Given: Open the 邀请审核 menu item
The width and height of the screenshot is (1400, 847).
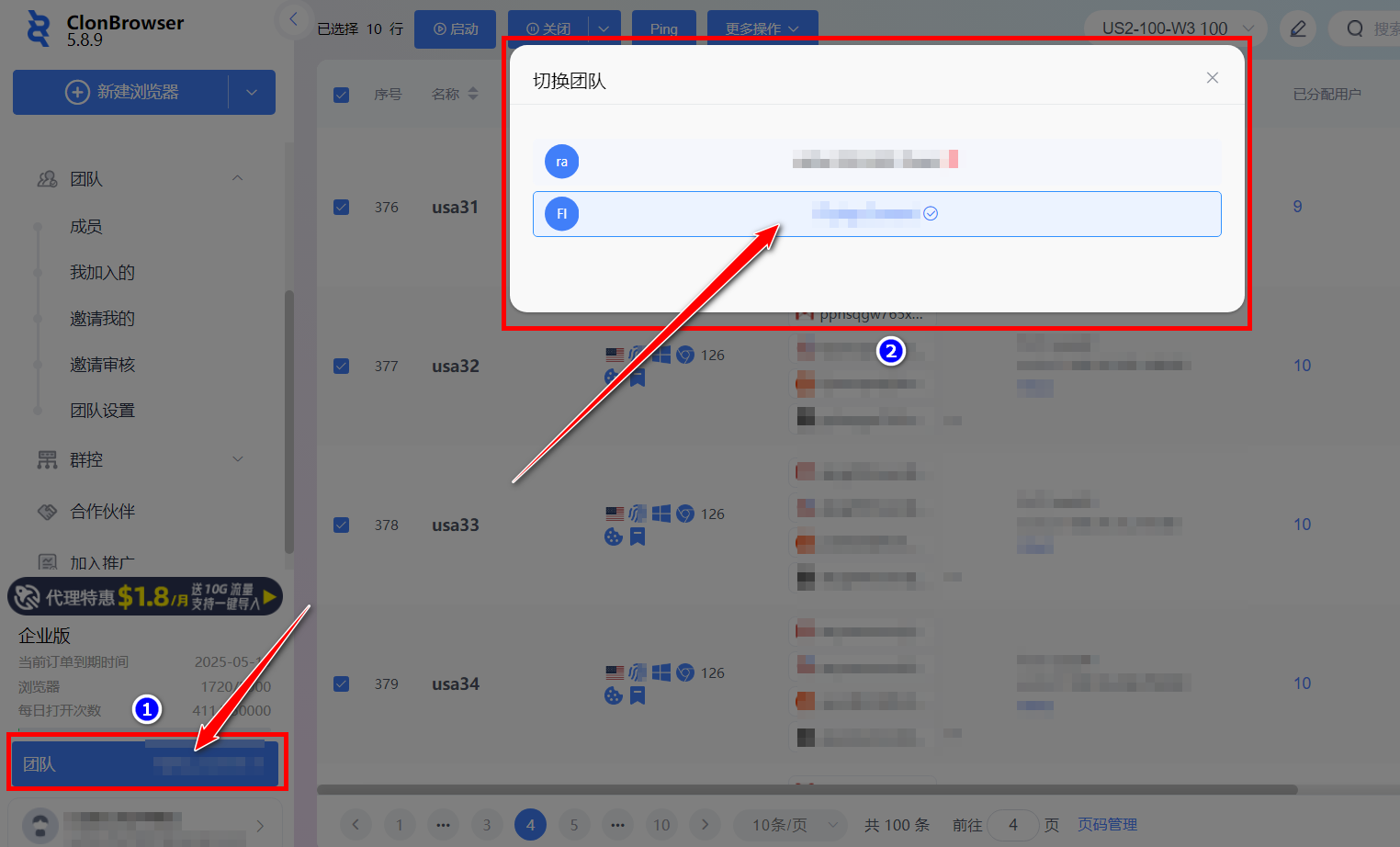Looking at the screenshot, I should (102, 365).
